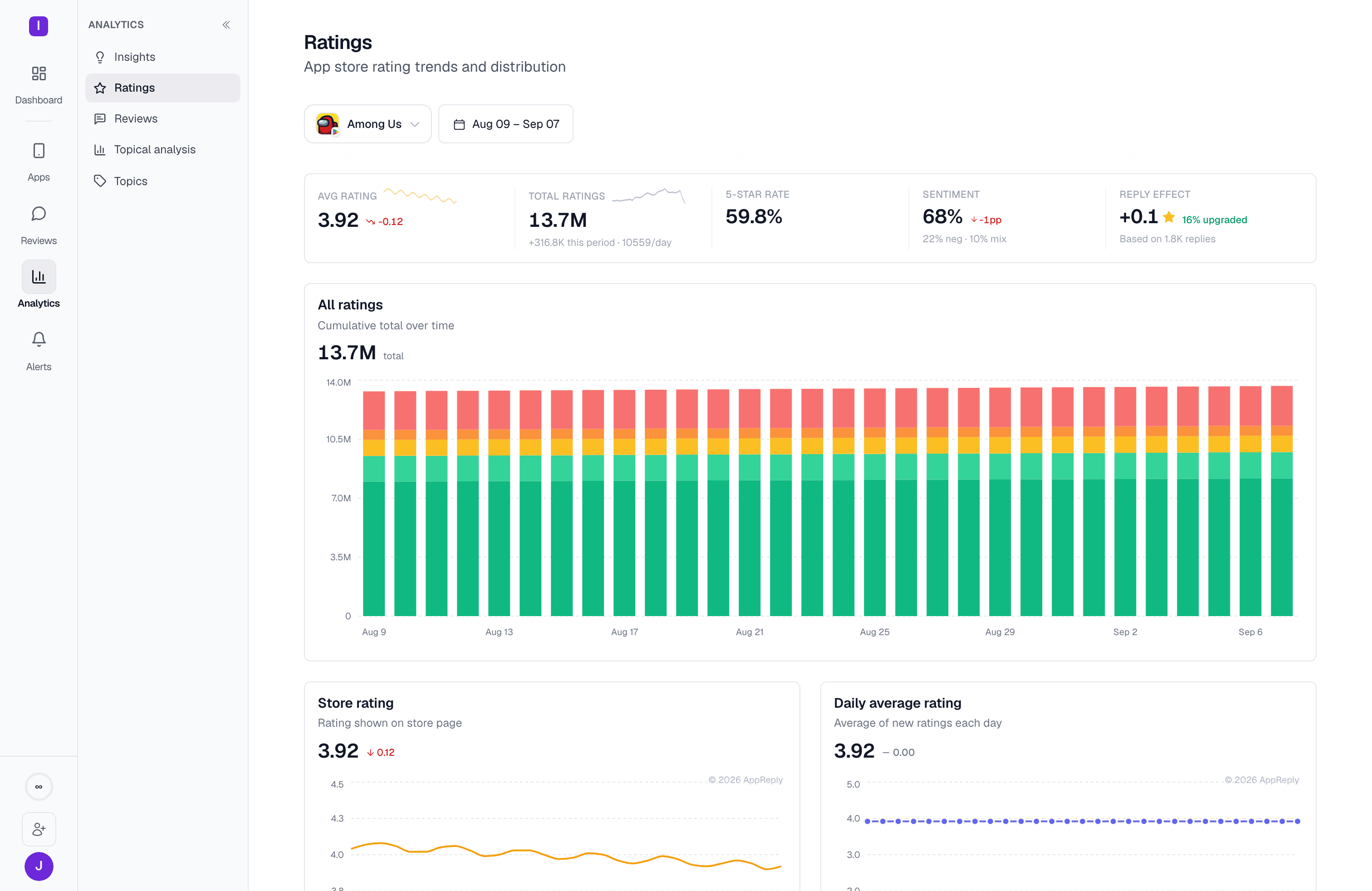Screen dimensions: 1372x891
Task: Click the 0.12 store rating decrease
Action: coord(381,752)
